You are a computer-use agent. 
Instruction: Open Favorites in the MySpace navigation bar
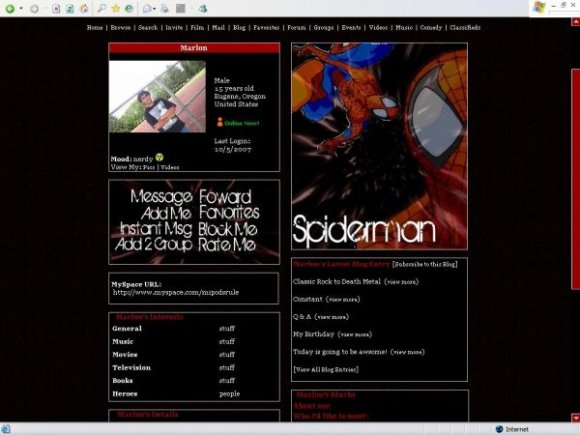266,27
